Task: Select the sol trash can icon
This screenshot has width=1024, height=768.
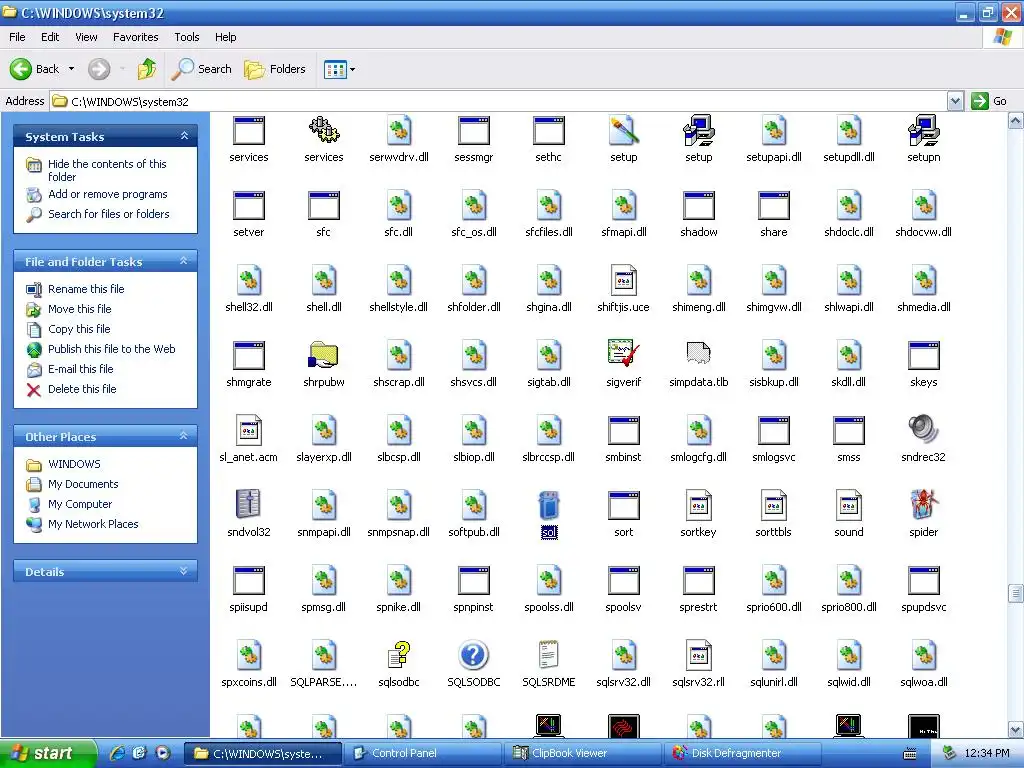Action: [x=549, y=506]
